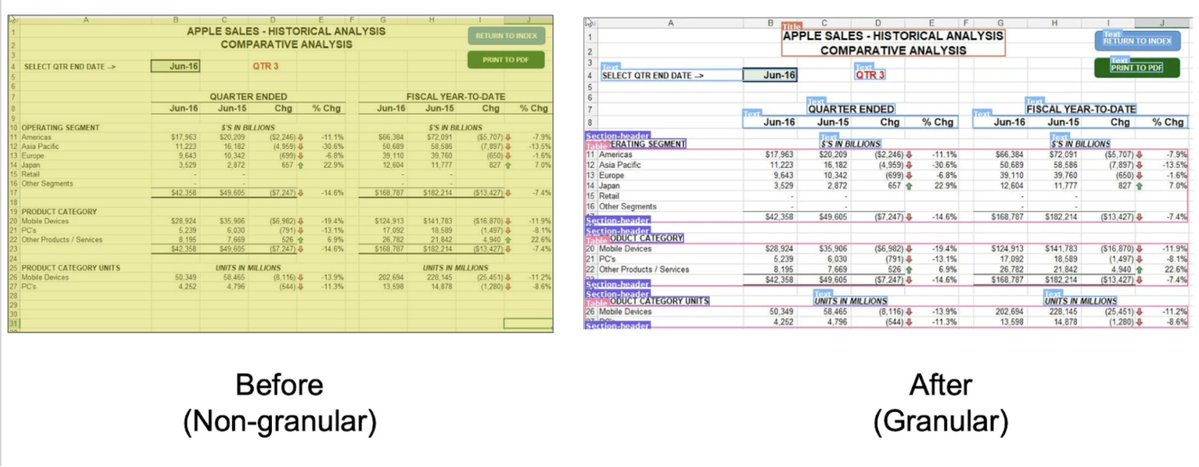Image resolution: width=1199 pixels, height=467 pixels.
Task: Click the Americas row label in After
Action: coord(617,154)
